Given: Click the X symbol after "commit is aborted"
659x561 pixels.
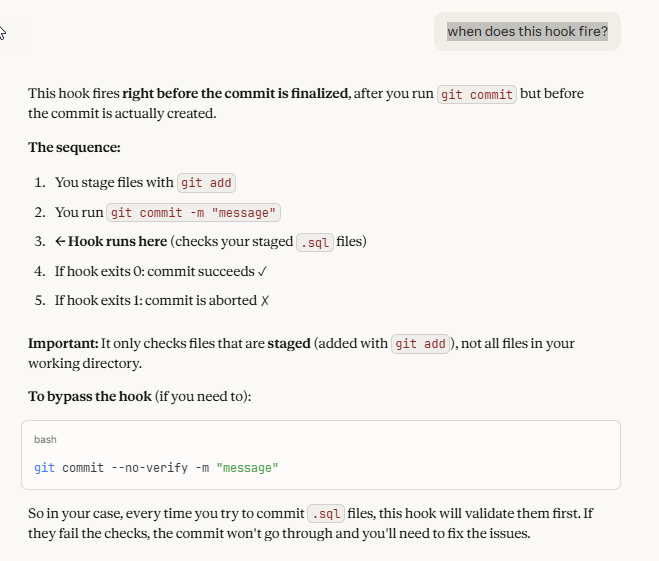Looking at the screenshot, I should pyautogui.click(x=265, y=300).
